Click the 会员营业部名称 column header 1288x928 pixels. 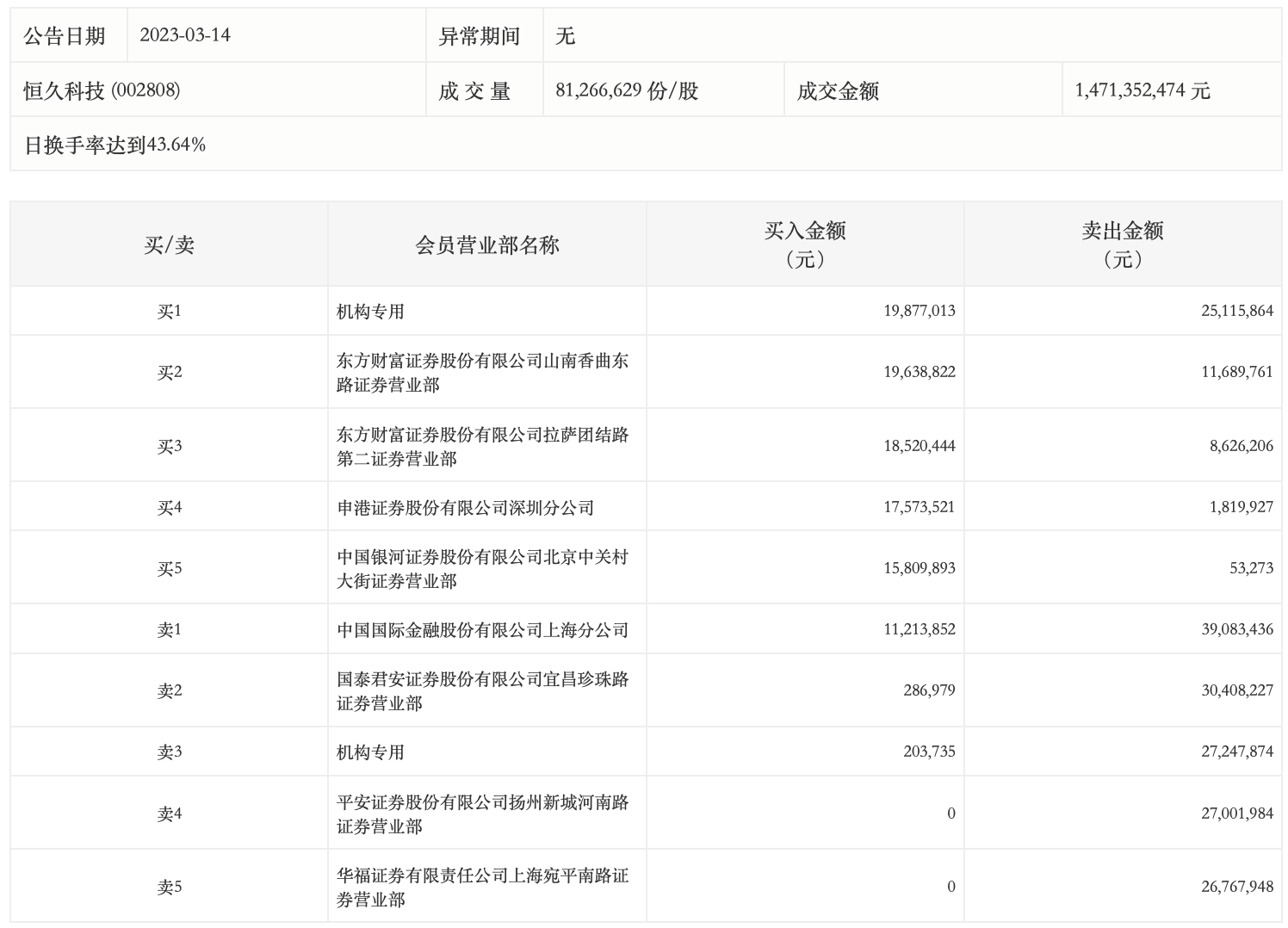[487, 245]
